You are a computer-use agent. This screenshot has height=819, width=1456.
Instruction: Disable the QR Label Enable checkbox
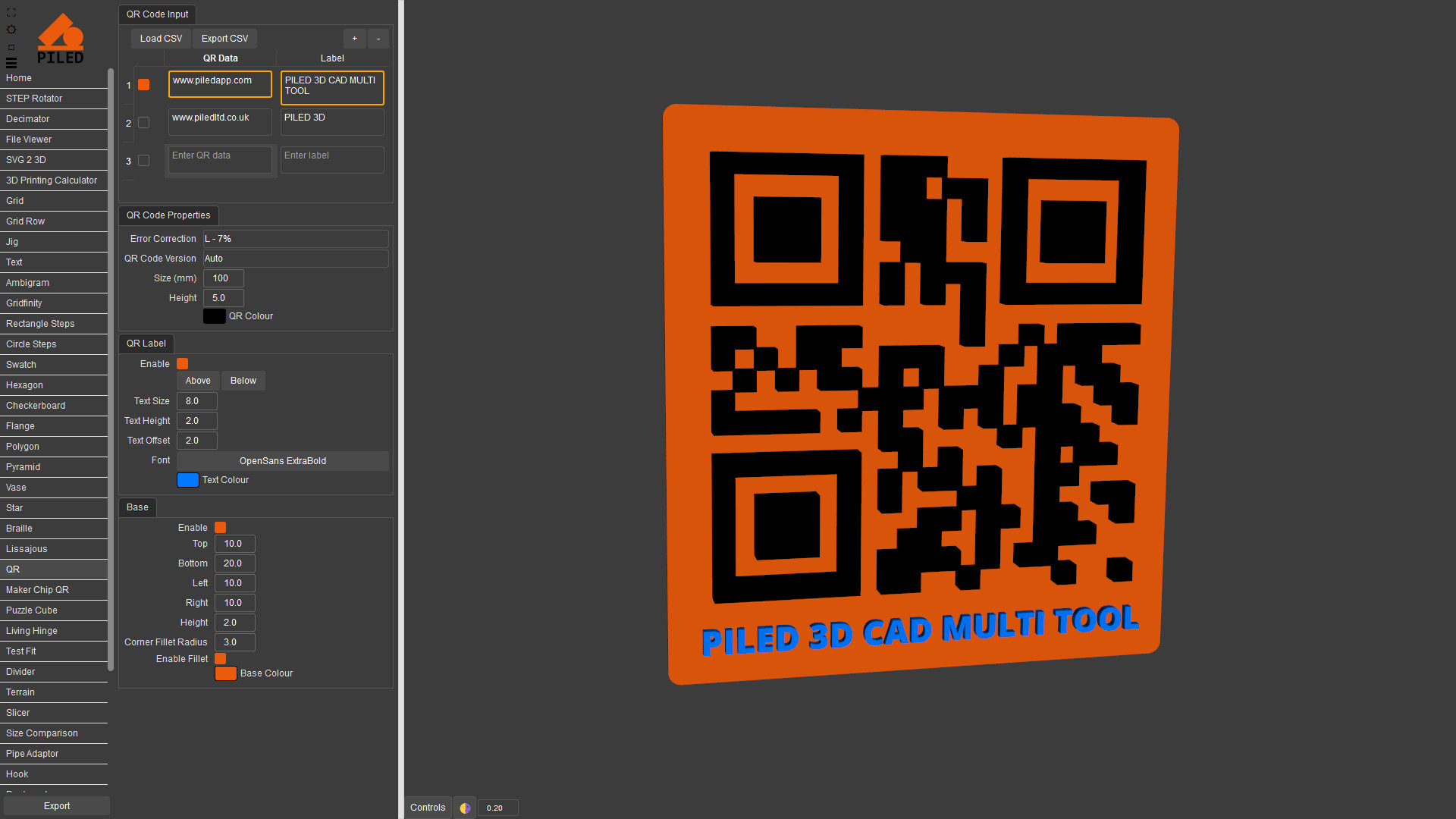(x=182, y=364)
